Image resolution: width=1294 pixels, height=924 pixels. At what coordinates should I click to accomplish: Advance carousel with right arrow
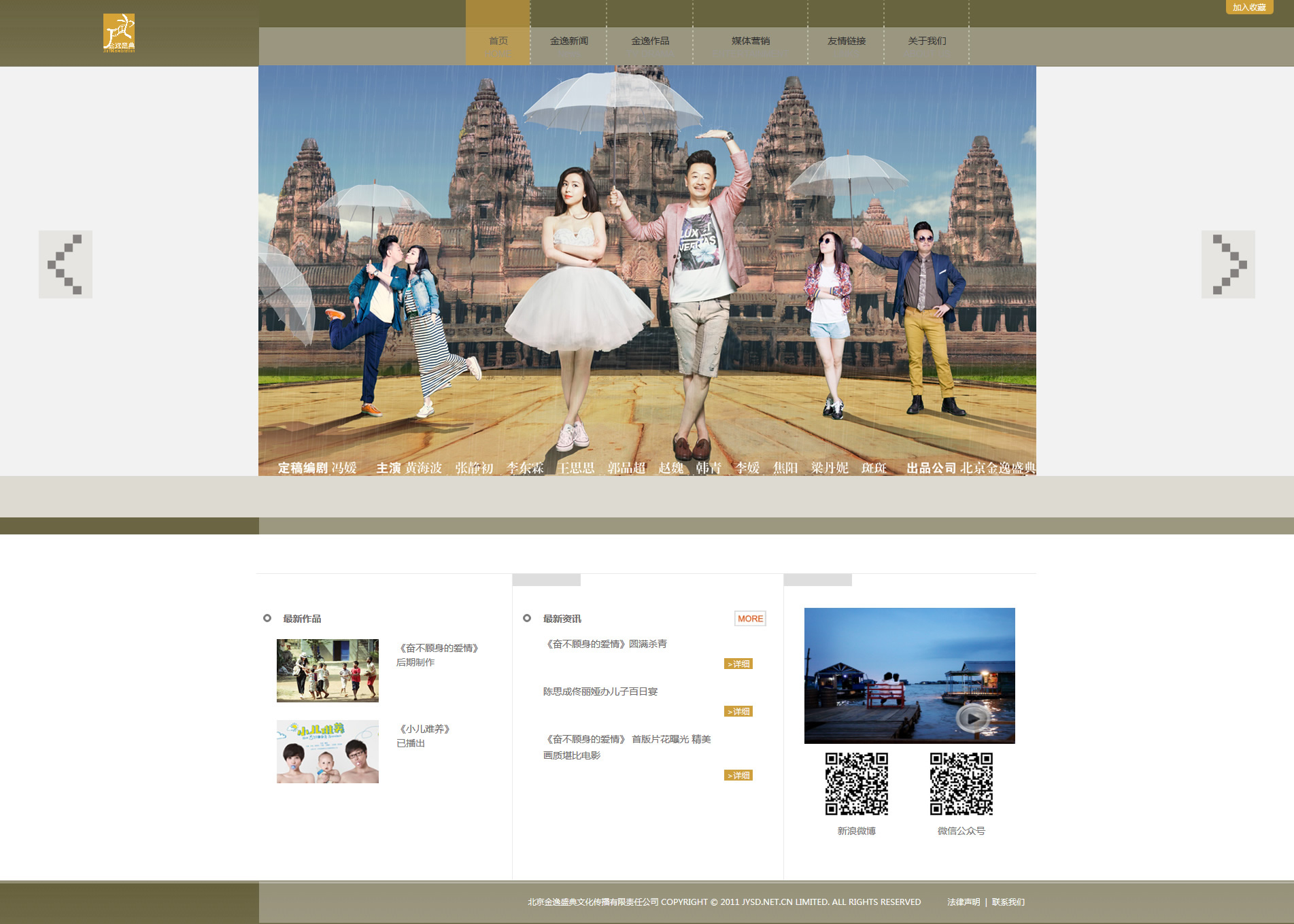1228,264
